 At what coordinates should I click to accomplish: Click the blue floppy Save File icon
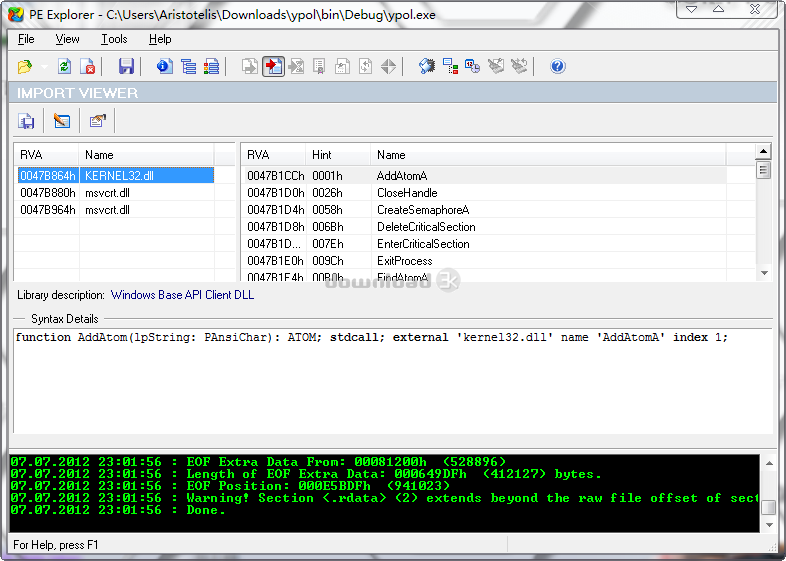126,66
